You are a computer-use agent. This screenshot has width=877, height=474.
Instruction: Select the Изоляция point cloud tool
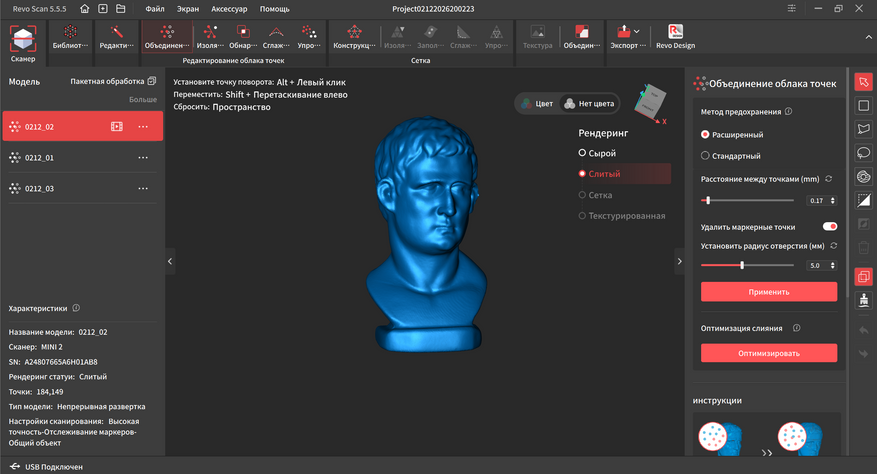pyautogui.click(x=210, y=37)
